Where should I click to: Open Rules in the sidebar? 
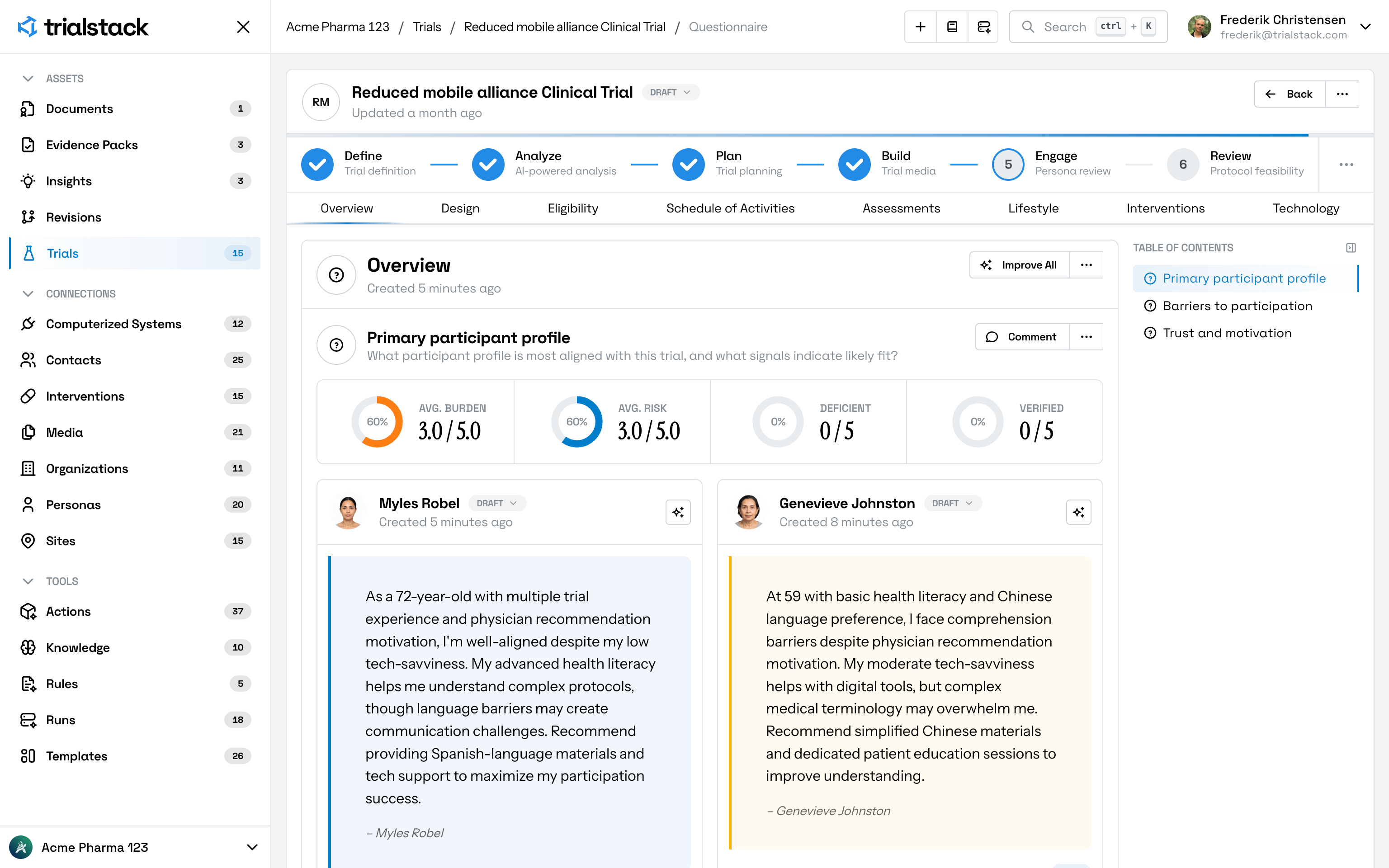[135, 684]
